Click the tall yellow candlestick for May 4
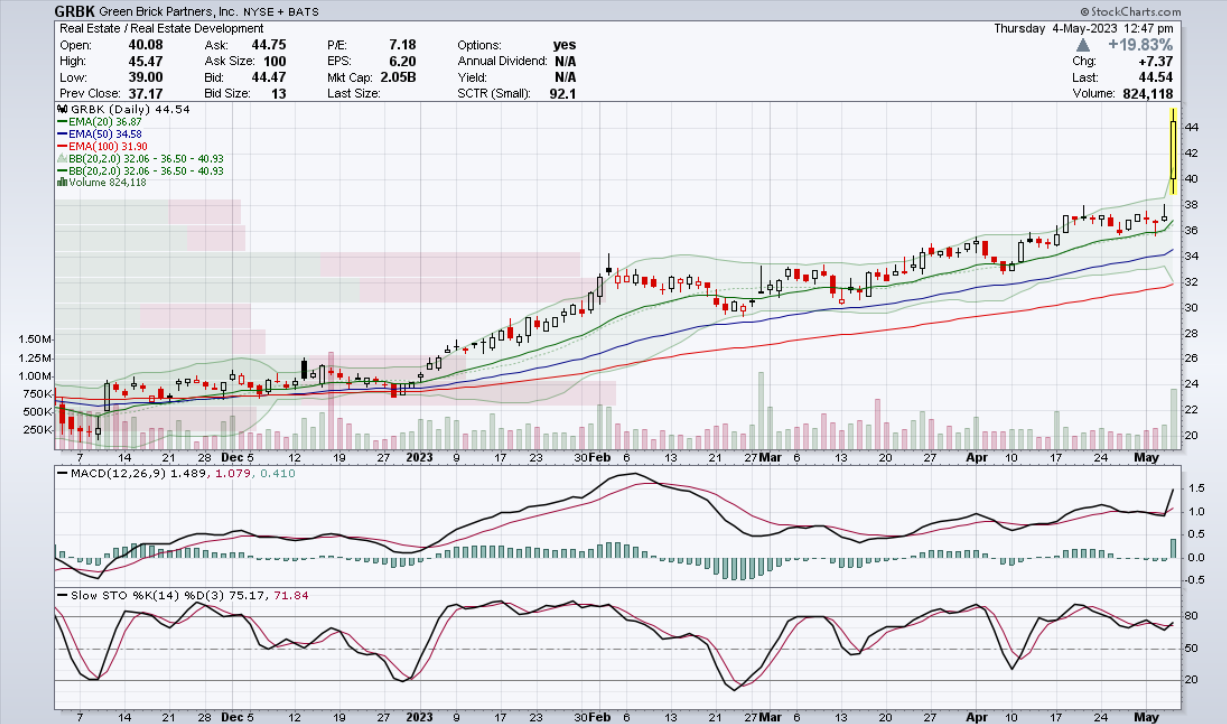 point(1173,153)
